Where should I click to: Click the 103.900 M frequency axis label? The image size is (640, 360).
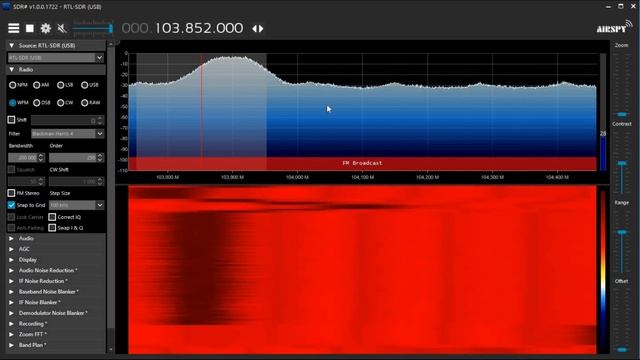(232, 177)
